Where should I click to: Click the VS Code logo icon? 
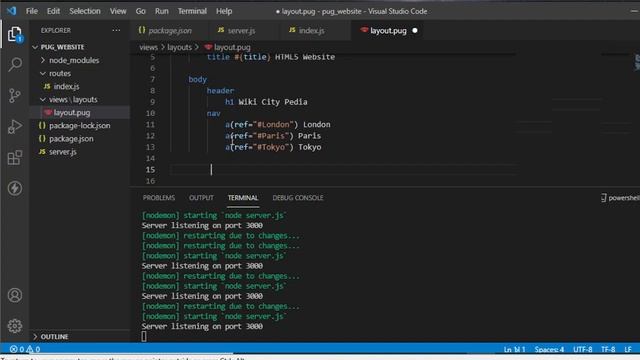[11, 11]
